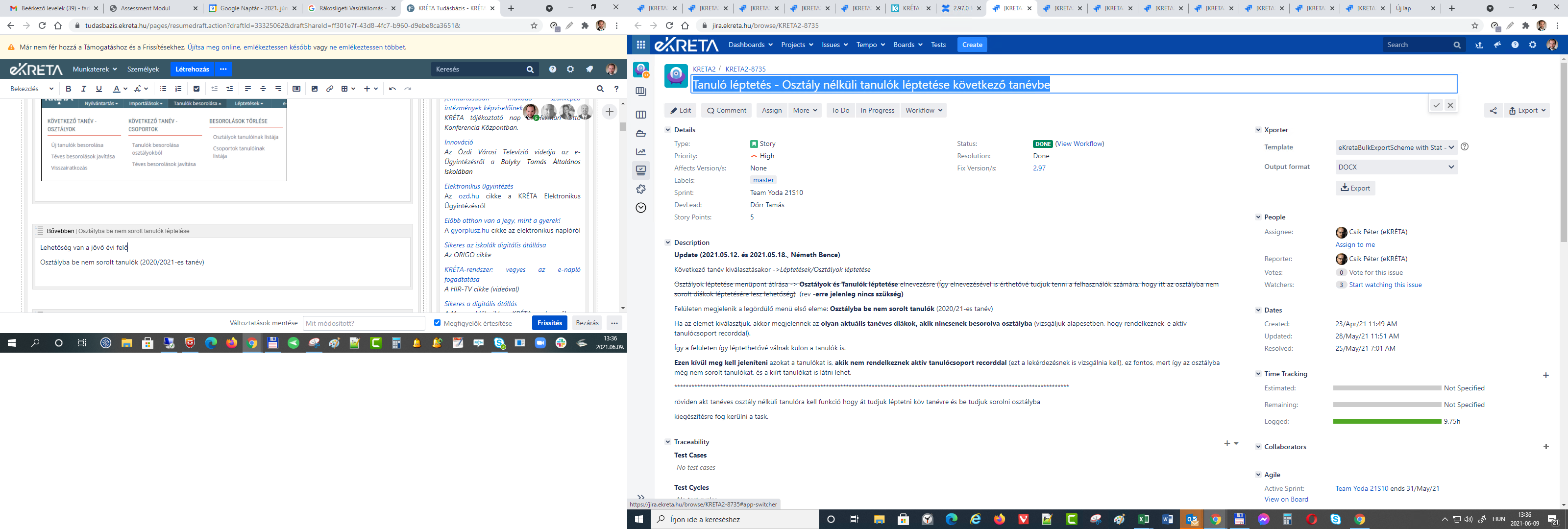Click Windows Start button on right taskbar
Viewport: 1568px width, 529px height.
pyautogui.click(x=639, y=519)
